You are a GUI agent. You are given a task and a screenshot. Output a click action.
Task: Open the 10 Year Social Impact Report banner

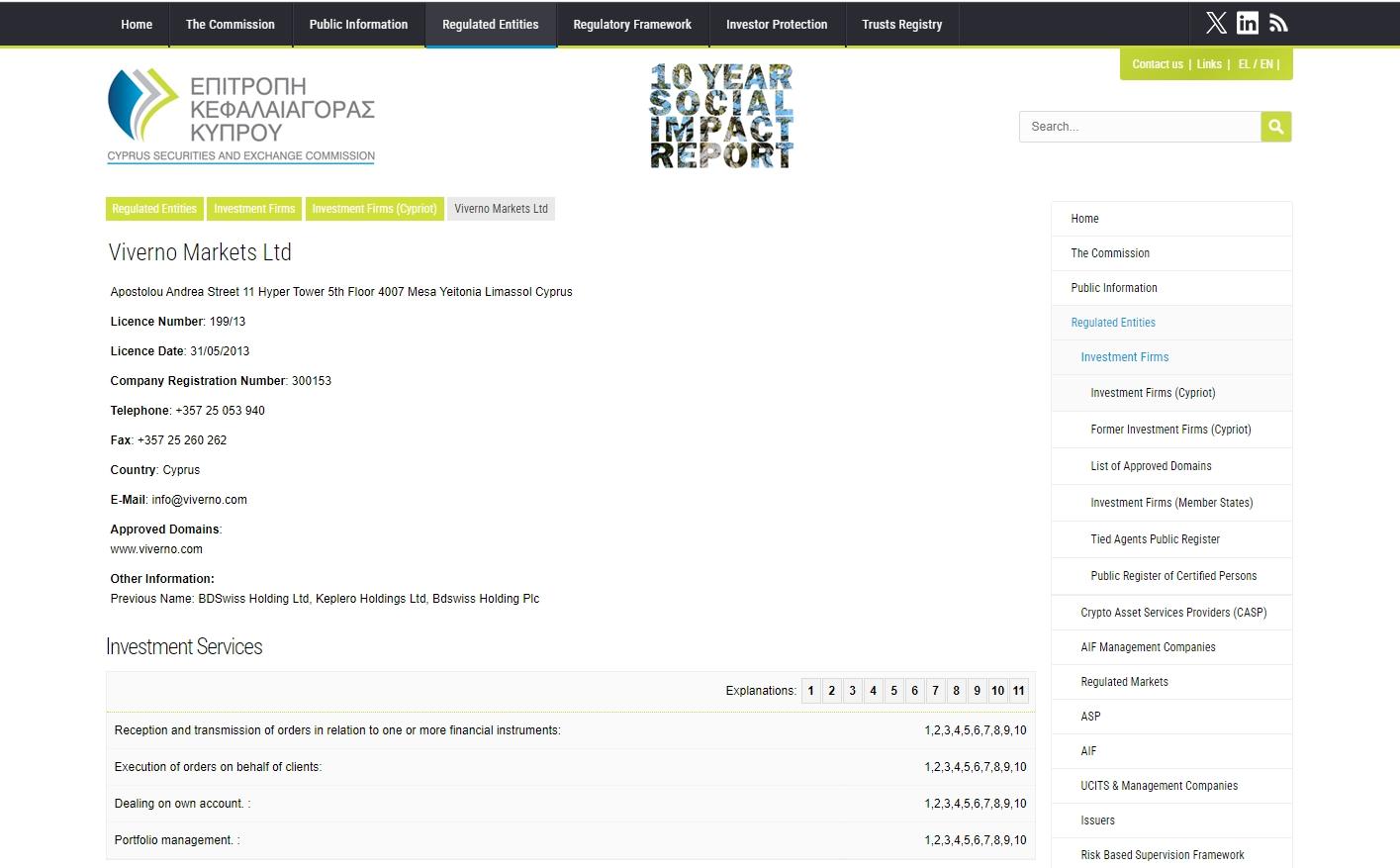(x=721, y=116)
